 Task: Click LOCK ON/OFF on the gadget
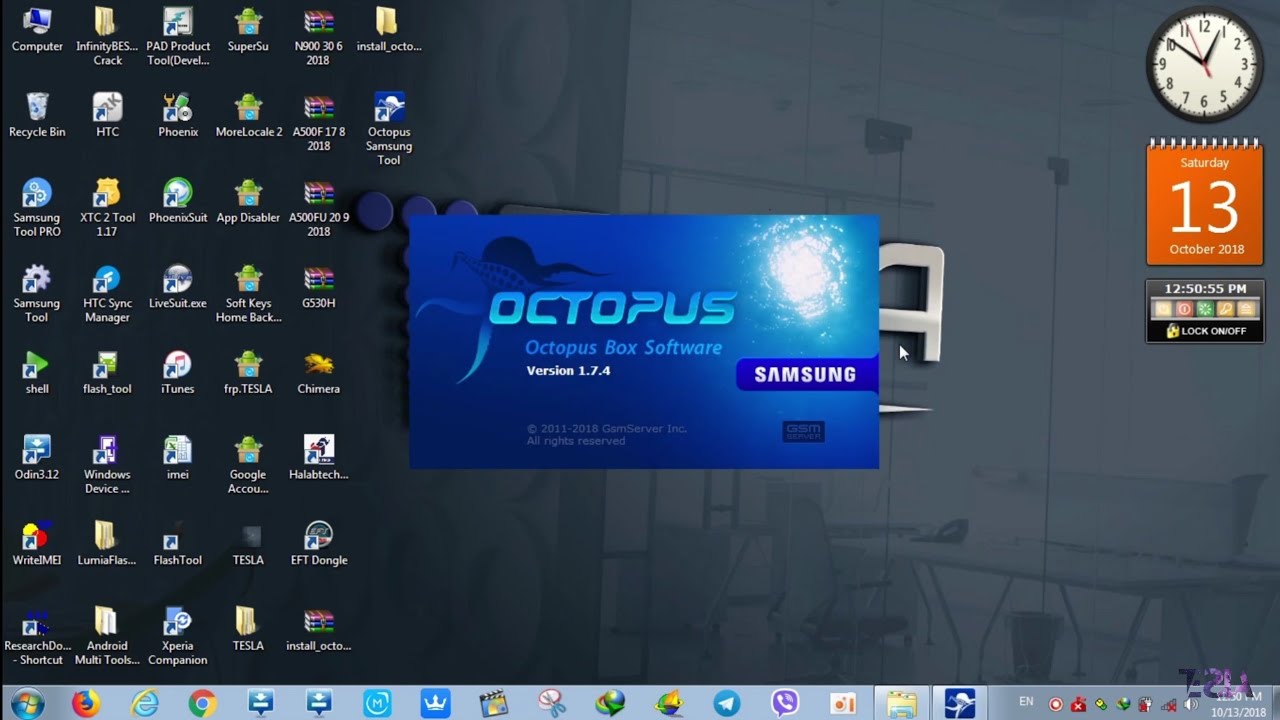1206,331
